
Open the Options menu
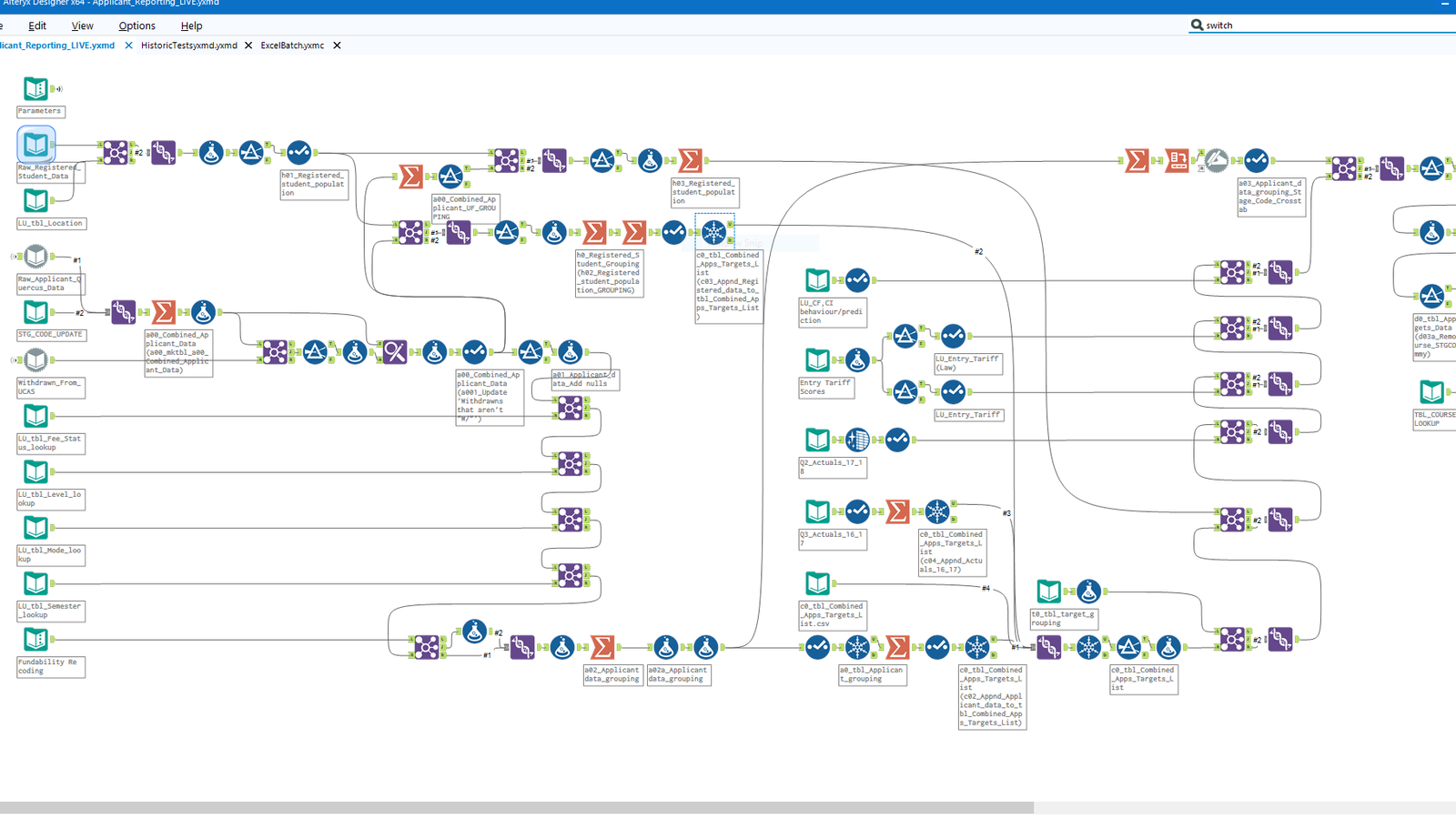point(136,25)
